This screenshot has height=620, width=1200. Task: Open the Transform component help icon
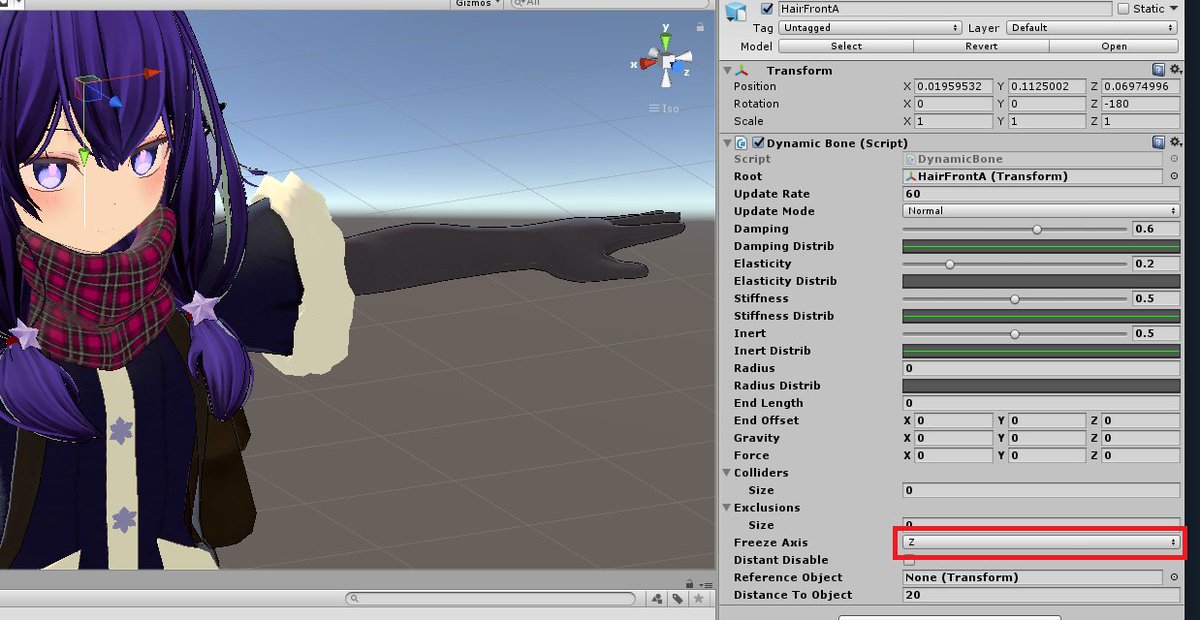[1158, 70]
